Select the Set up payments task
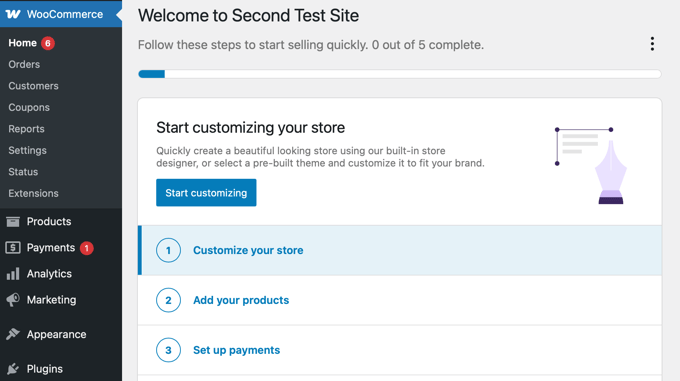The height and width of the screenshot is (381, 680). click(x=400, y=350)
